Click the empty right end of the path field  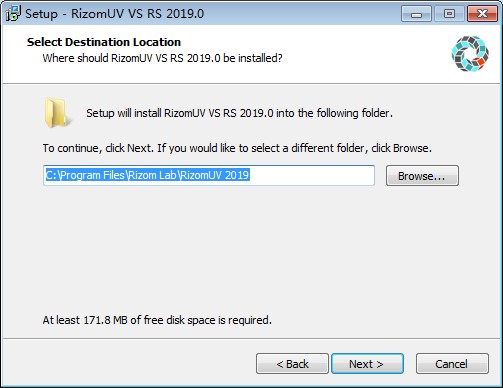(x=312, y=175)
